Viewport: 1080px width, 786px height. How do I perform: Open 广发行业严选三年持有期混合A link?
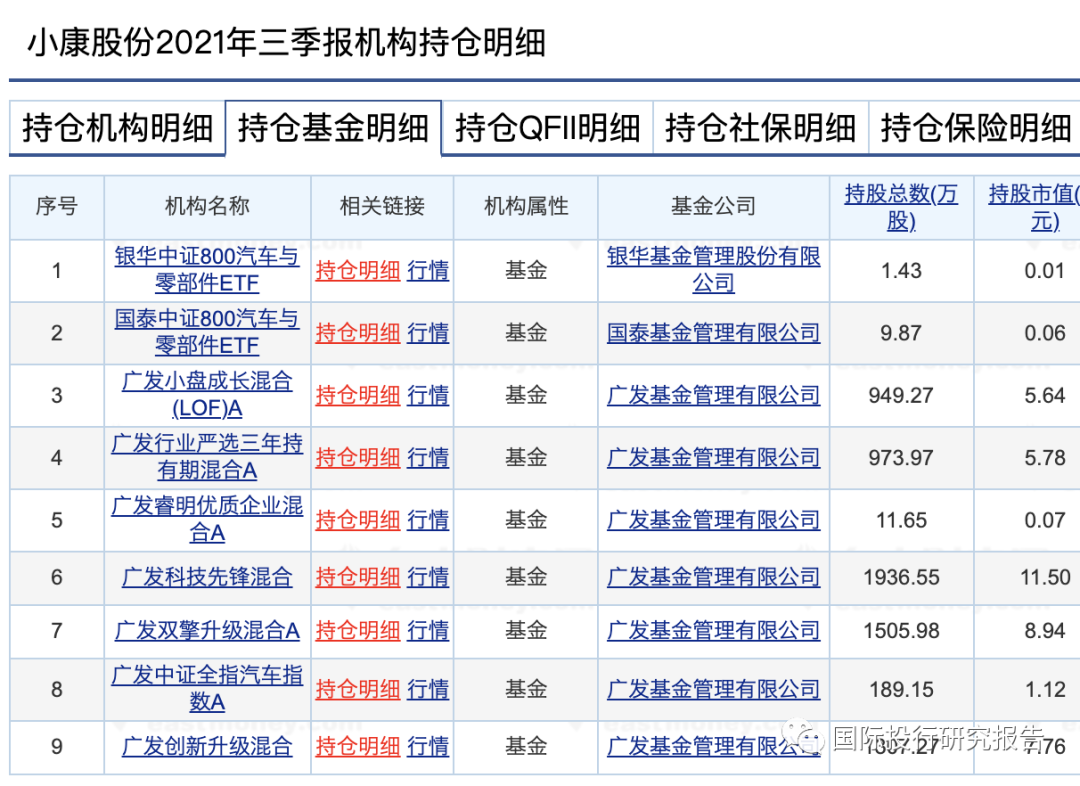pyautogui.click(x=207, y=457)
